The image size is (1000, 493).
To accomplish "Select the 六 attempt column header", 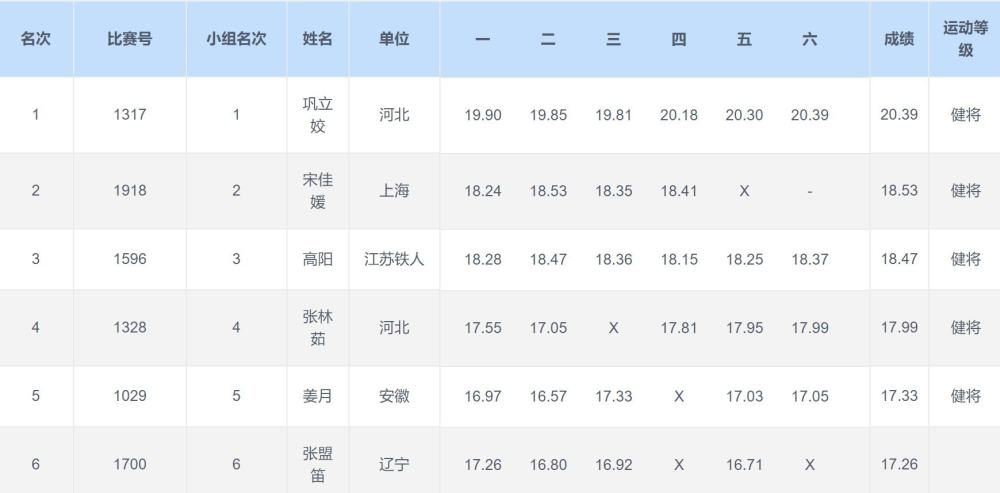I will point(809,40).
